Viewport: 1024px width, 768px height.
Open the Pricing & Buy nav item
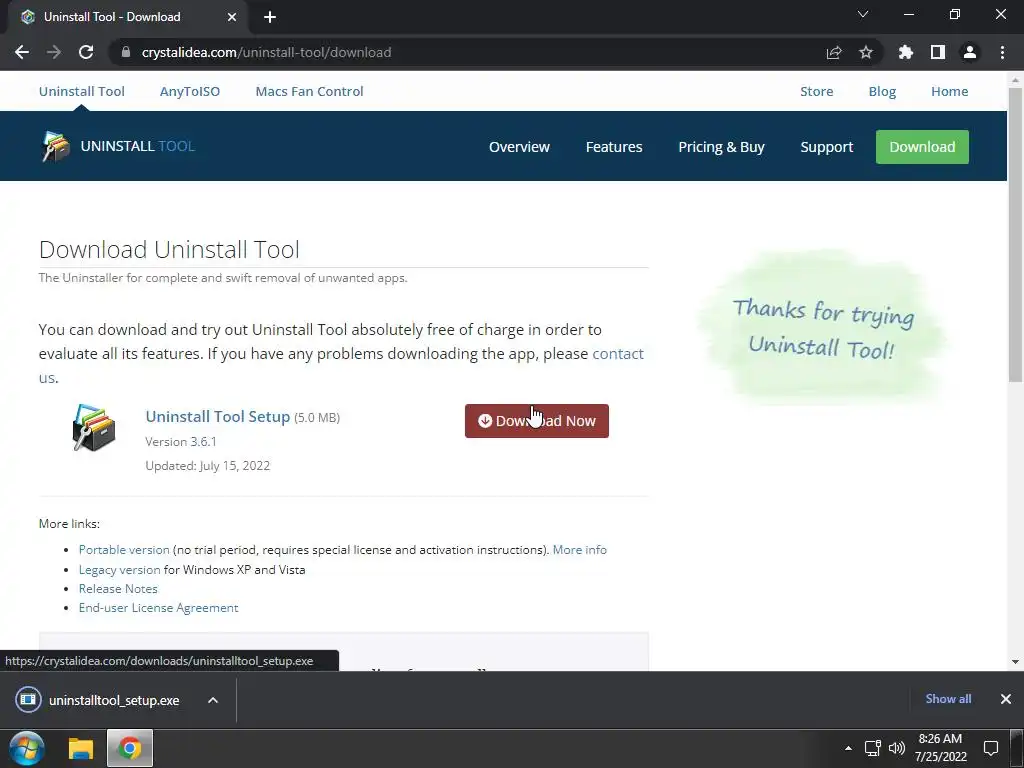pyautogui.click(x=721, y=147)
